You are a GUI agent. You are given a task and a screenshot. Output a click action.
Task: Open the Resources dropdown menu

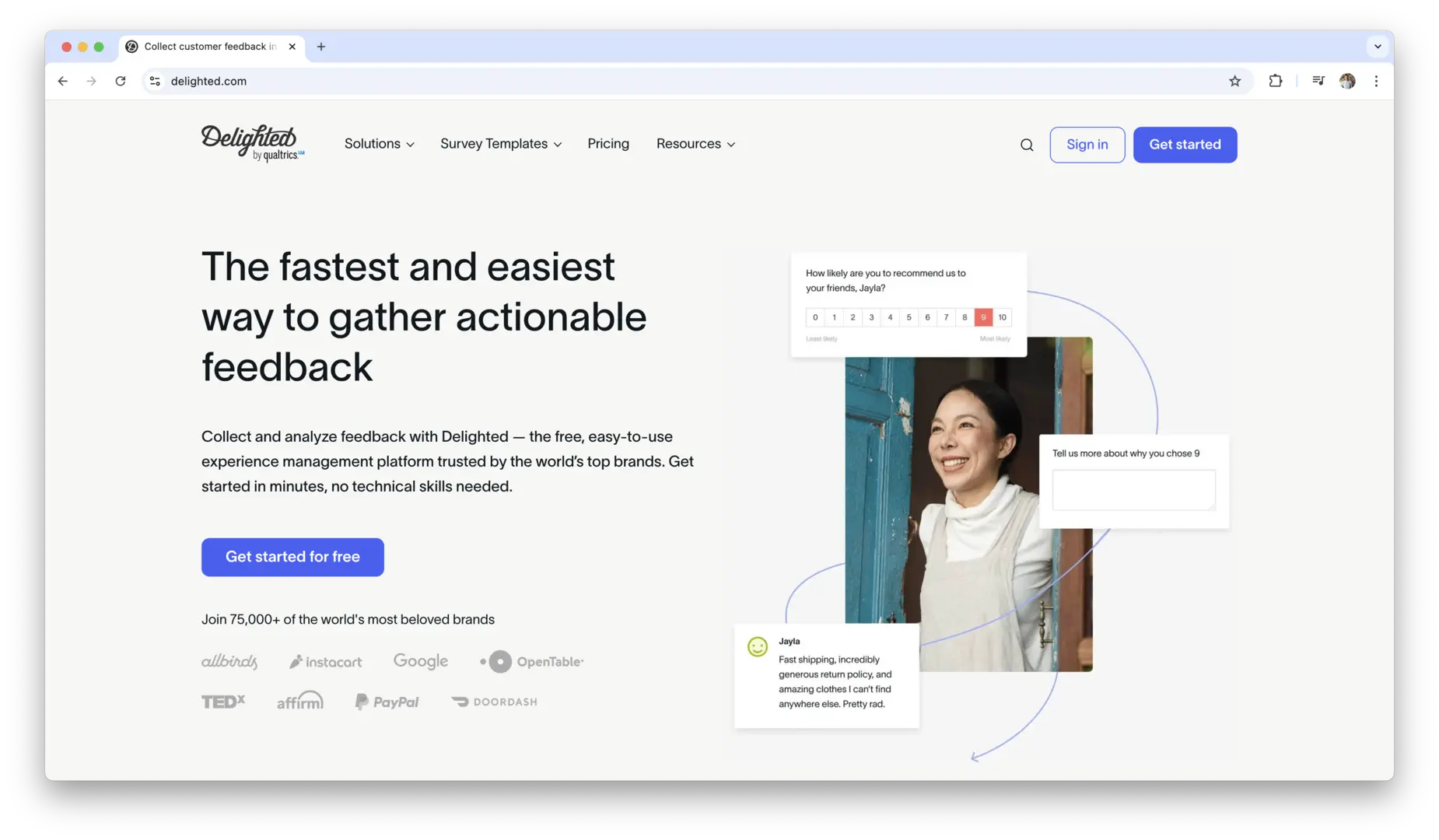coord(695,144)
